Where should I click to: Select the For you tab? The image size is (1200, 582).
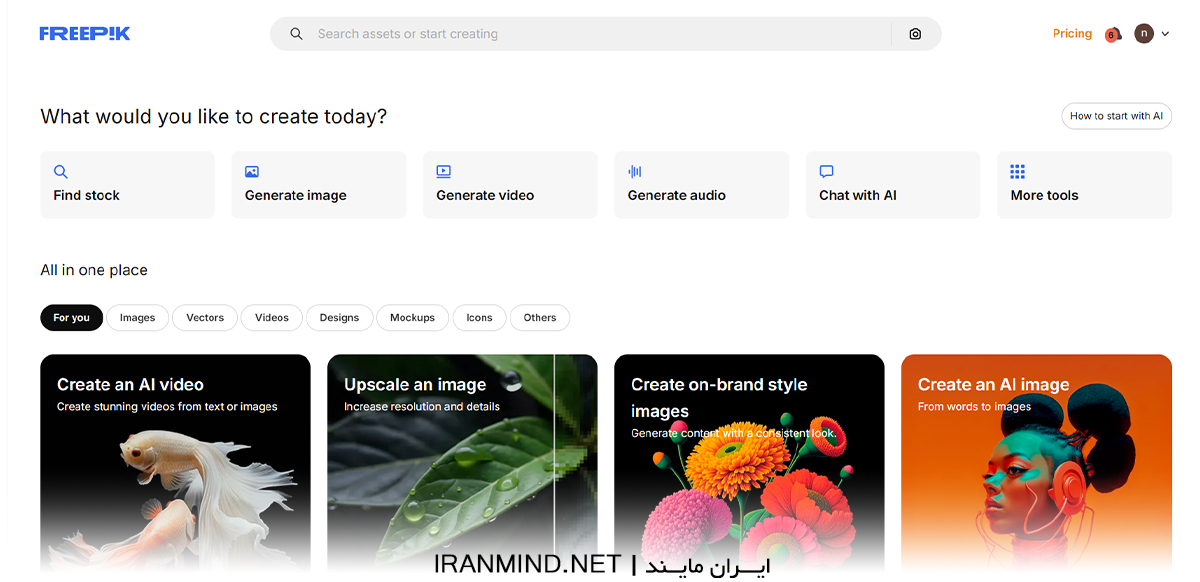pyautogui.click(x=71, y=318)
